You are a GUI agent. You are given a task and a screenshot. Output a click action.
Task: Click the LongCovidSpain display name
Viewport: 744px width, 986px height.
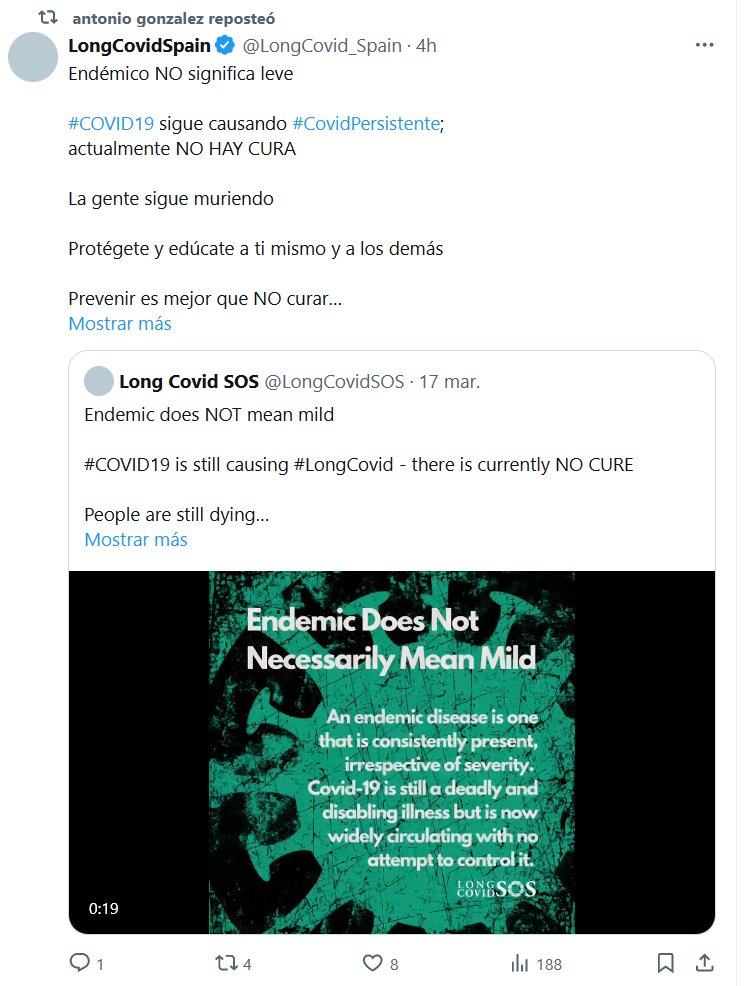coord(139,45)
